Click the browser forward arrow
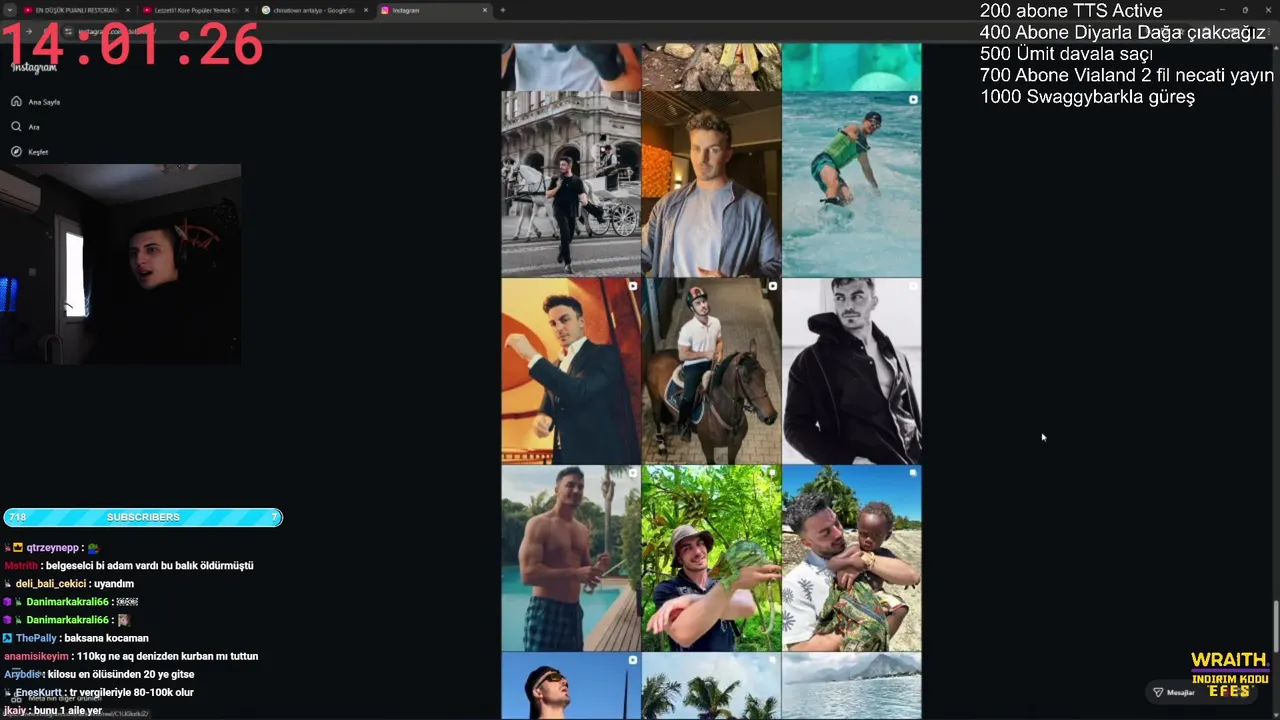This screenshot has width=1280, height=720. click(28, 32)
